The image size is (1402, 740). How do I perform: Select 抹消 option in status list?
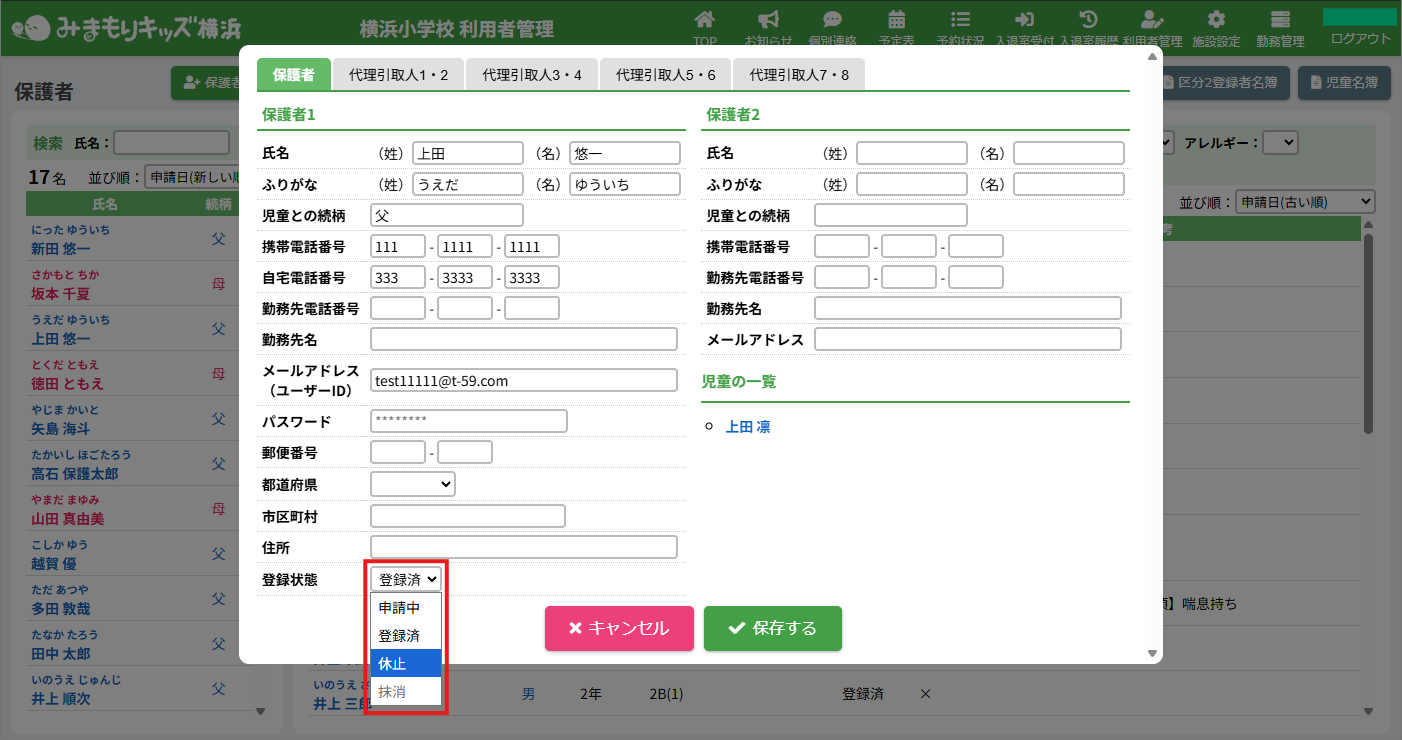(406, 691)
